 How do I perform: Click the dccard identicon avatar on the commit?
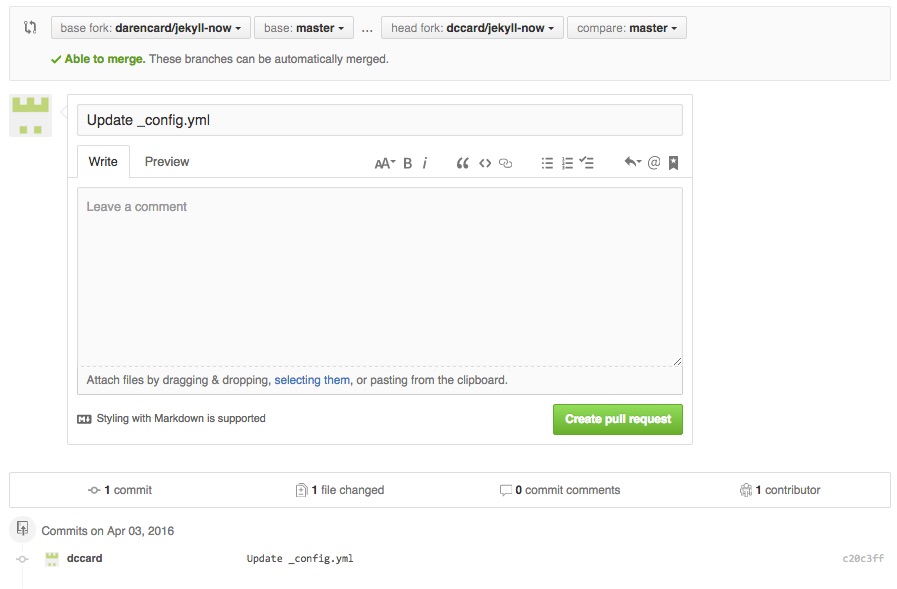tap(51, 558)
